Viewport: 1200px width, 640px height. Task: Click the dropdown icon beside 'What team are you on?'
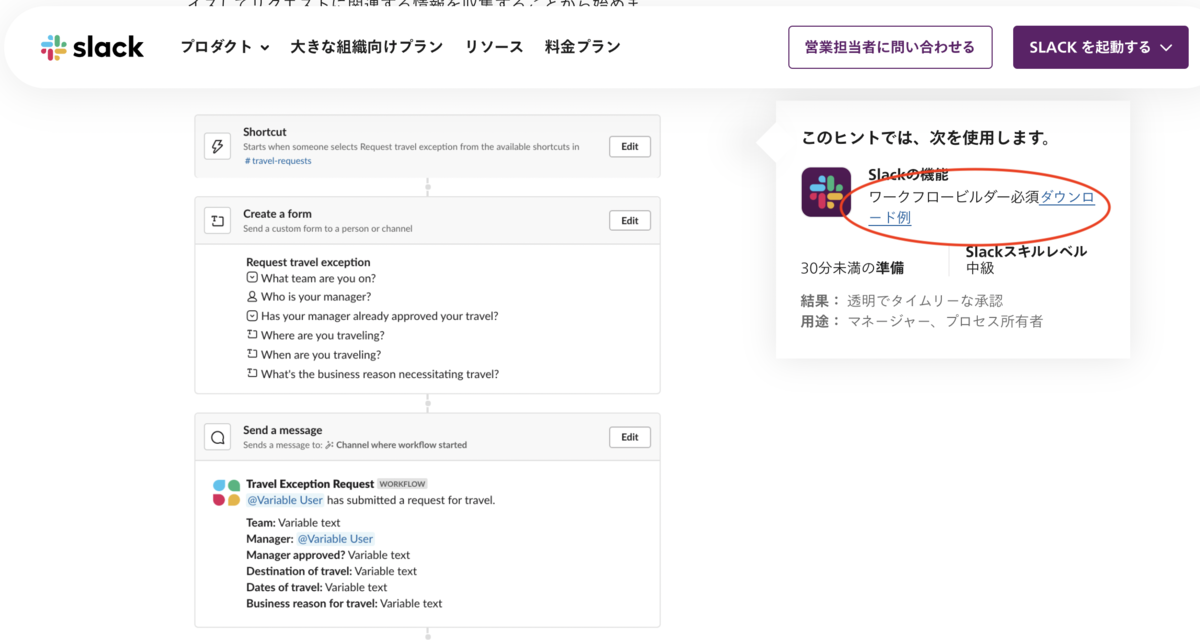click(252, 278)
